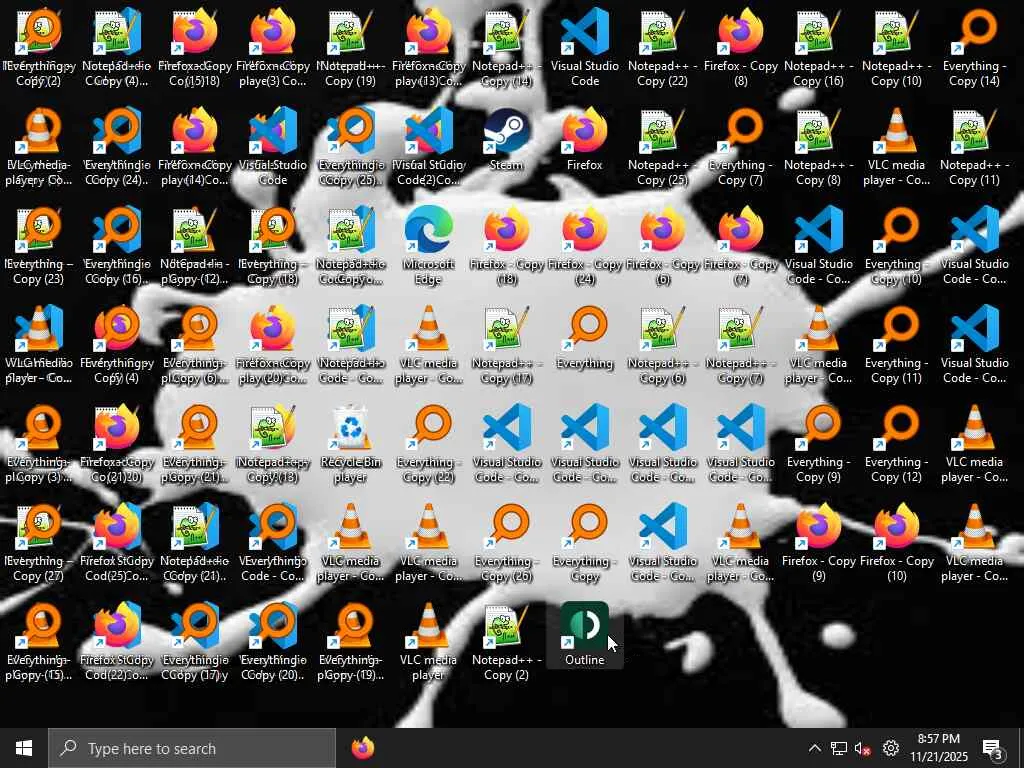The height and width of the screenshot is (768, 1024).
Task: Open network status in system tray
Action: [x=839, y=748]
